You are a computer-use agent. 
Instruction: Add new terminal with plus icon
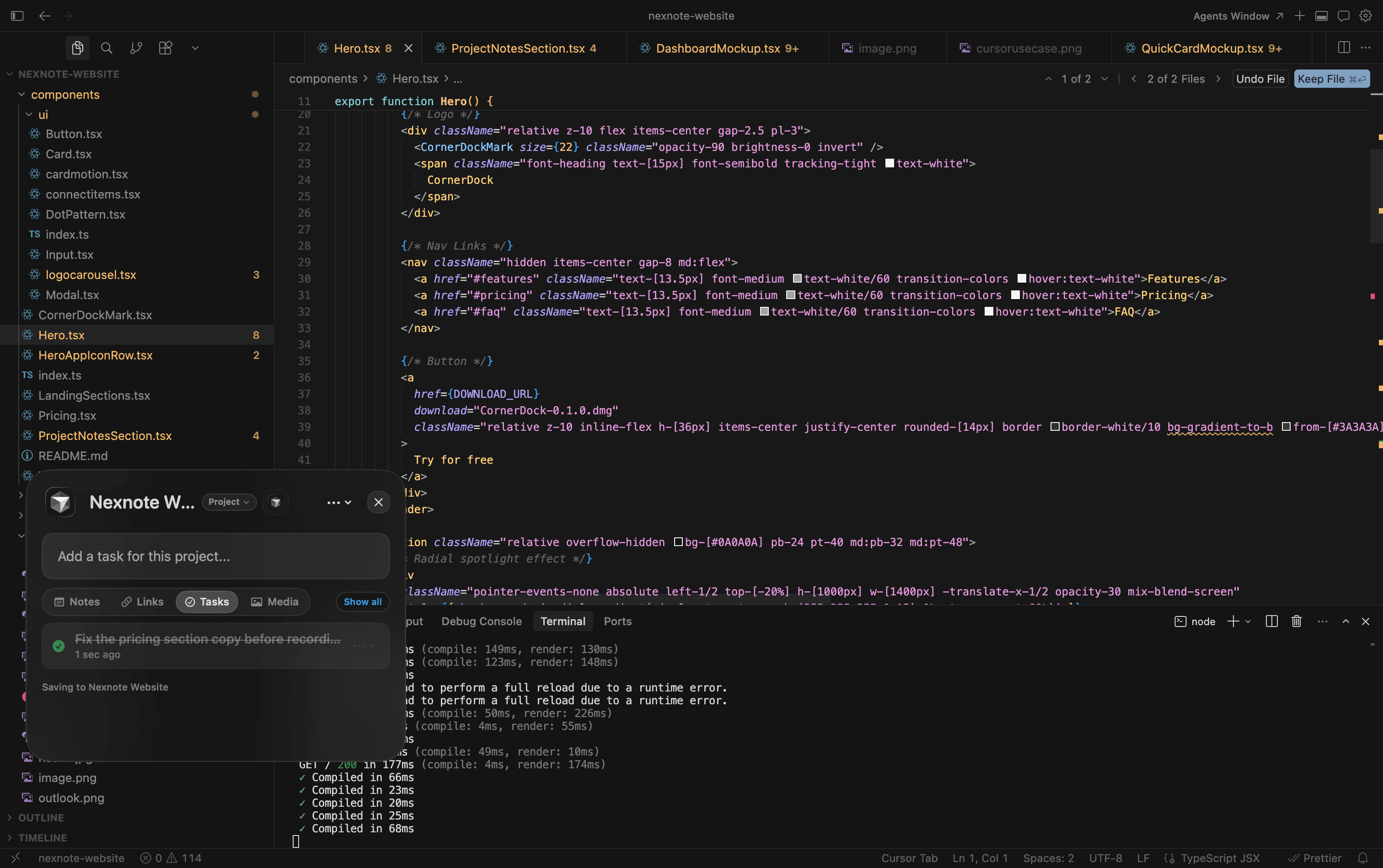tap(1232, 621)
